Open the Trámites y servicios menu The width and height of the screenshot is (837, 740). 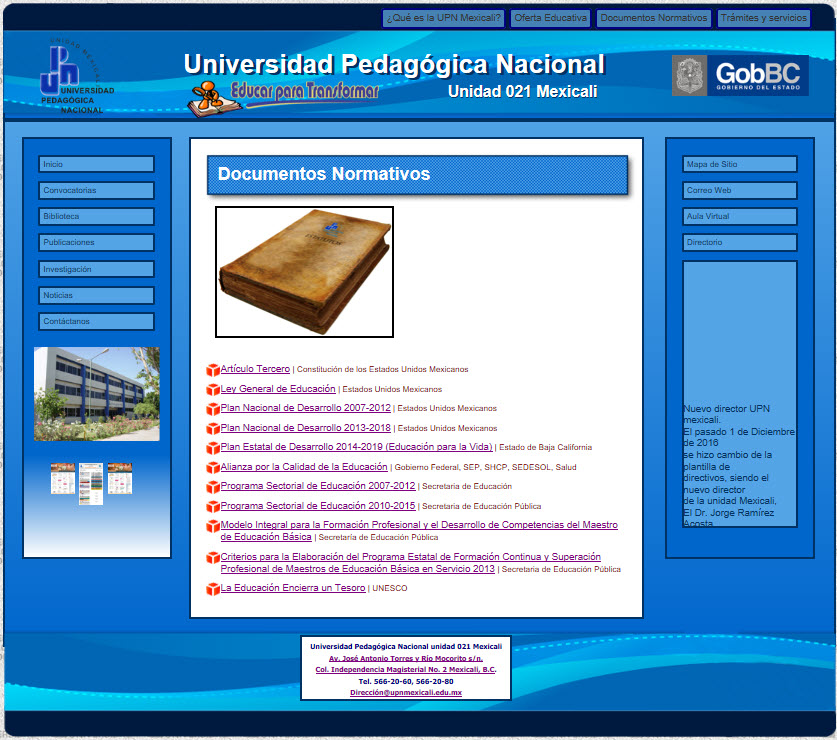[x=763, y=18]
